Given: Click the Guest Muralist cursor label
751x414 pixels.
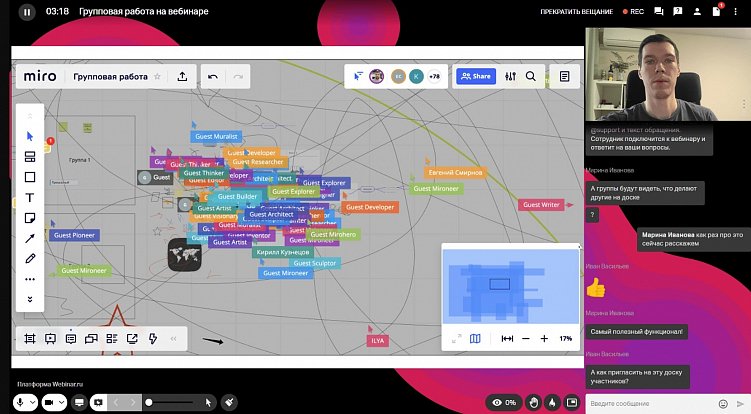Looking at the screenshot, I should [x=216, y=137].
